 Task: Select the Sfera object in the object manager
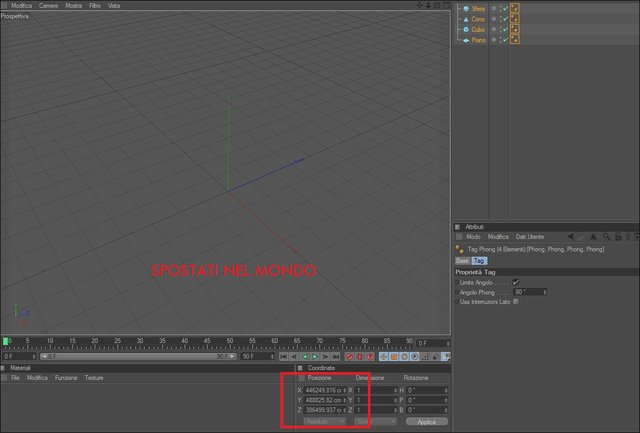pyautogui.click(x=478, y=9)
